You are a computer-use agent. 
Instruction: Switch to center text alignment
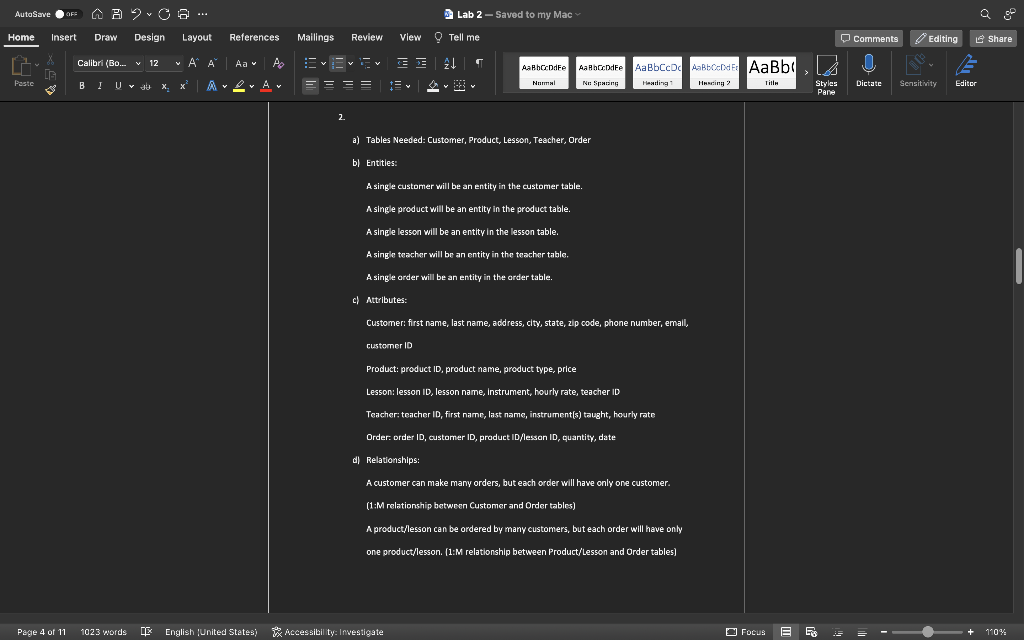click(327, 86)
